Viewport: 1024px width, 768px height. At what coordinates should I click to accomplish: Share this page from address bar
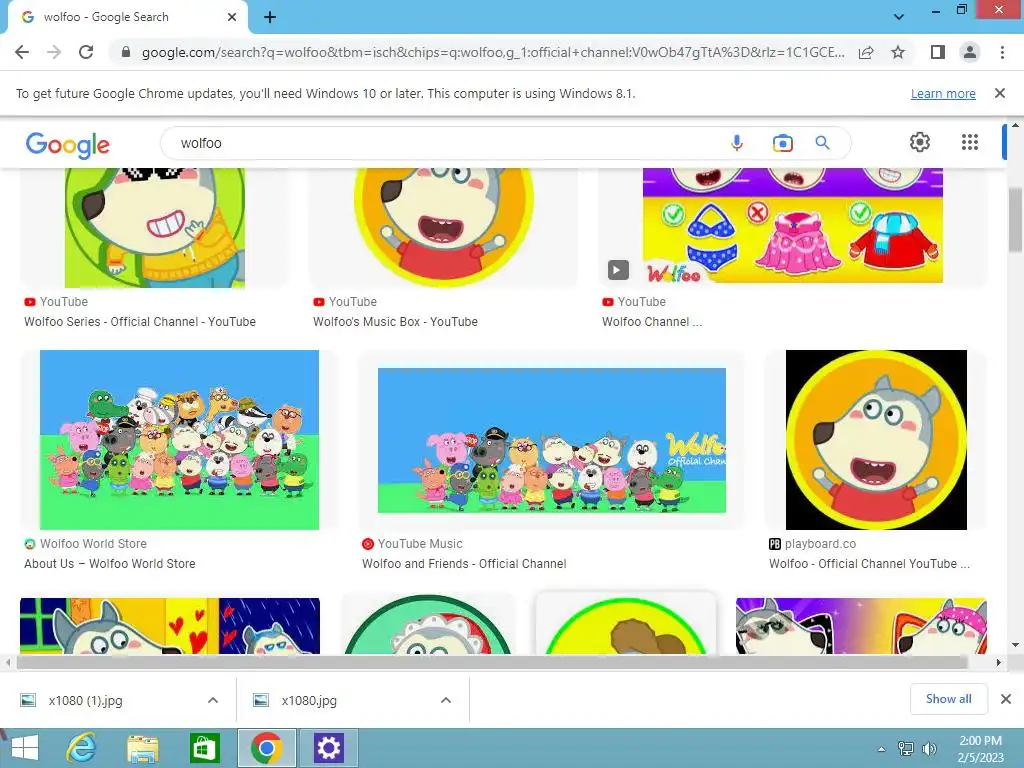(866, 52)
